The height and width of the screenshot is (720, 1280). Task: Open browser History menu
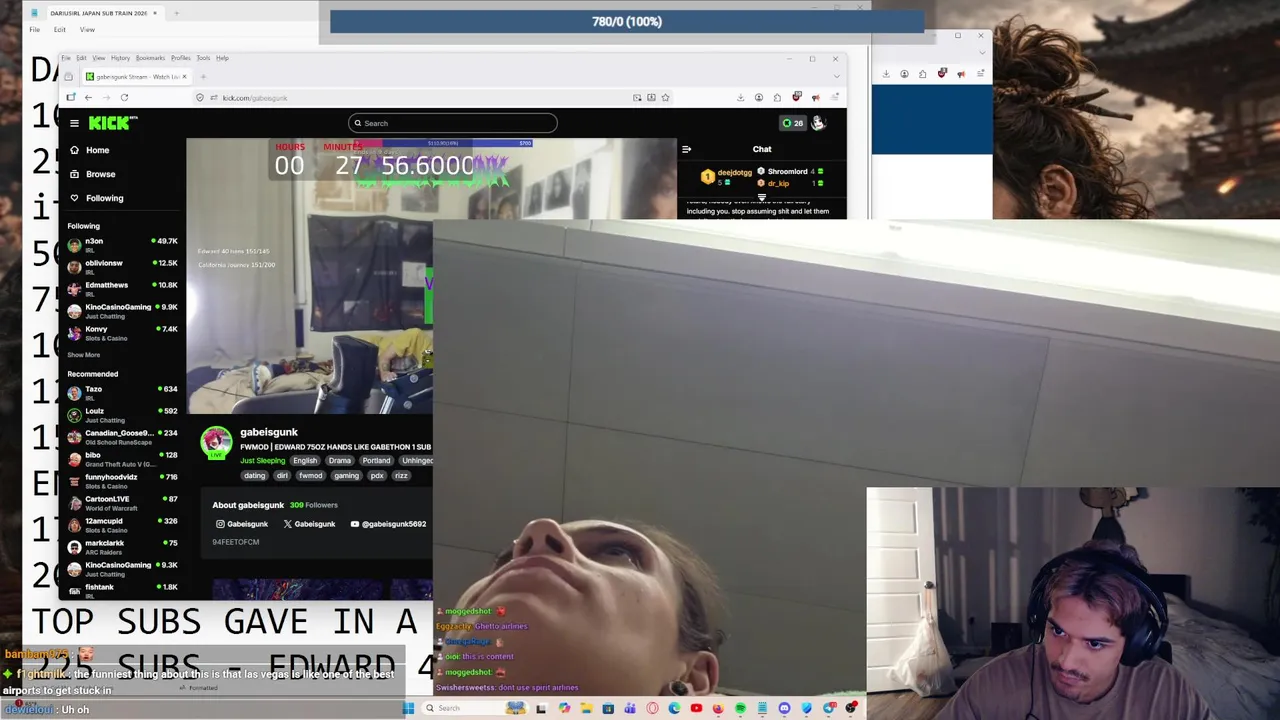(120, 58)
